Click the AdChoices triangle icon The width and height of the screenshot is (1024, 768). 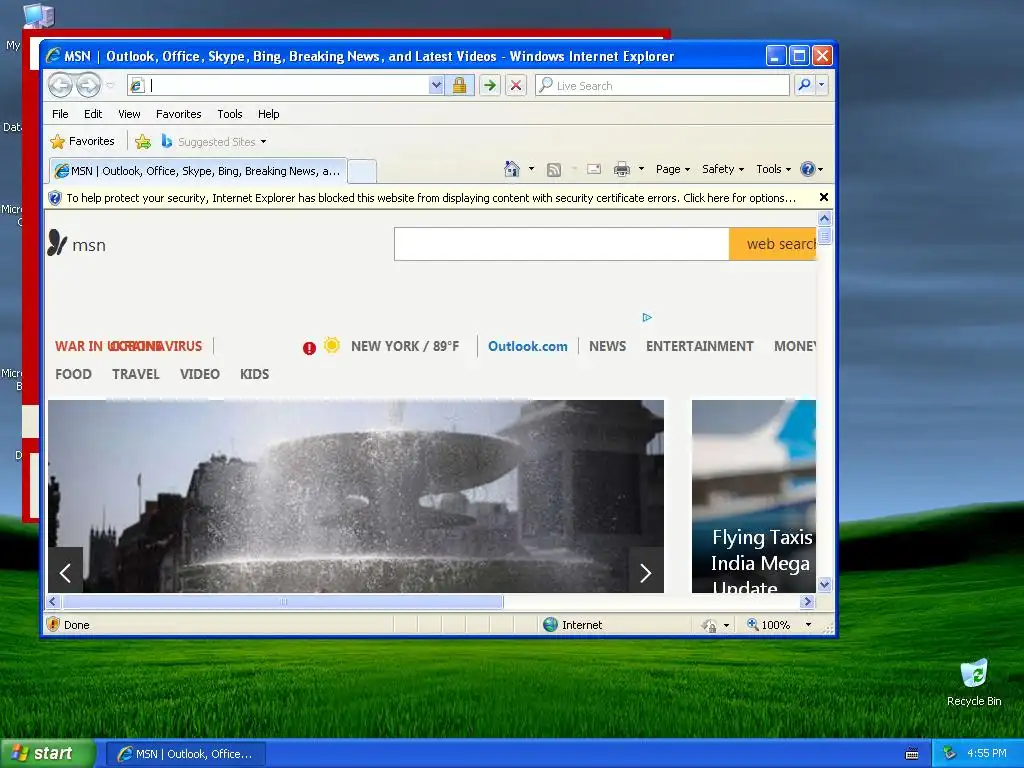tap(647, 317)
